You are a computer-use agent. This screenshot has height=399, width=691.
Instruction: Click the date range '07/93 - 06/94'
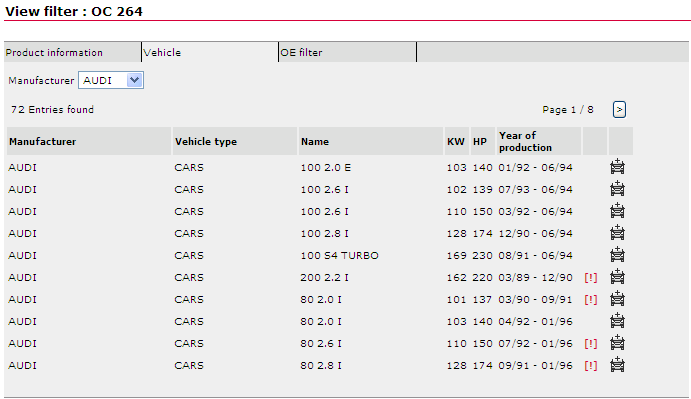click(x=535, y=190)
